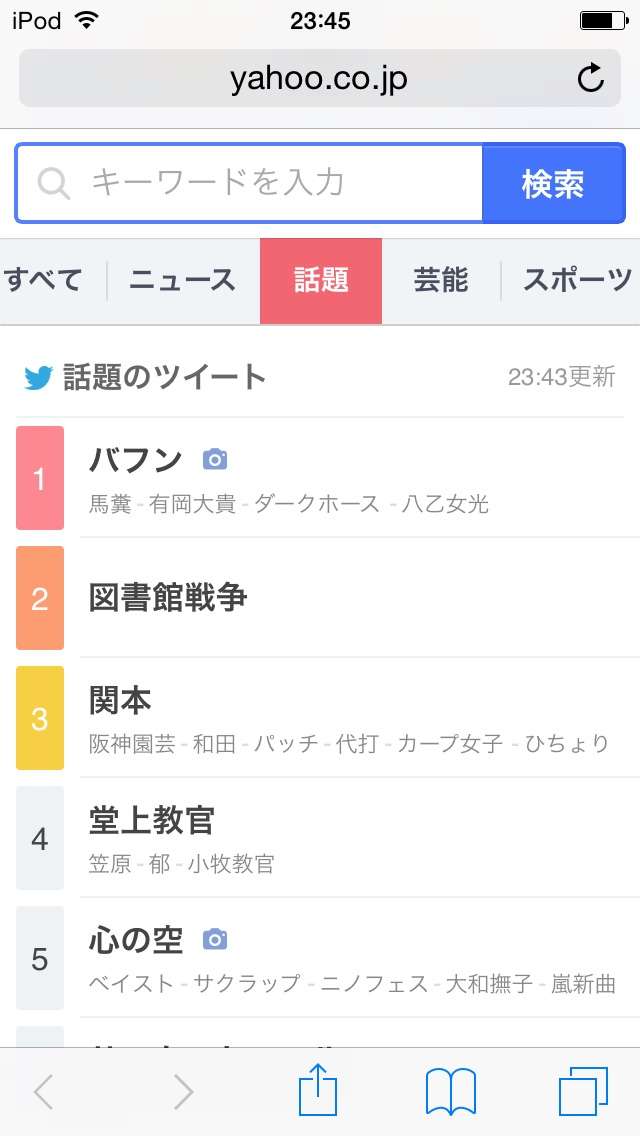Switch to the ニュース tab
Viewport: 640px width, 1136px height.
[181, 281]
